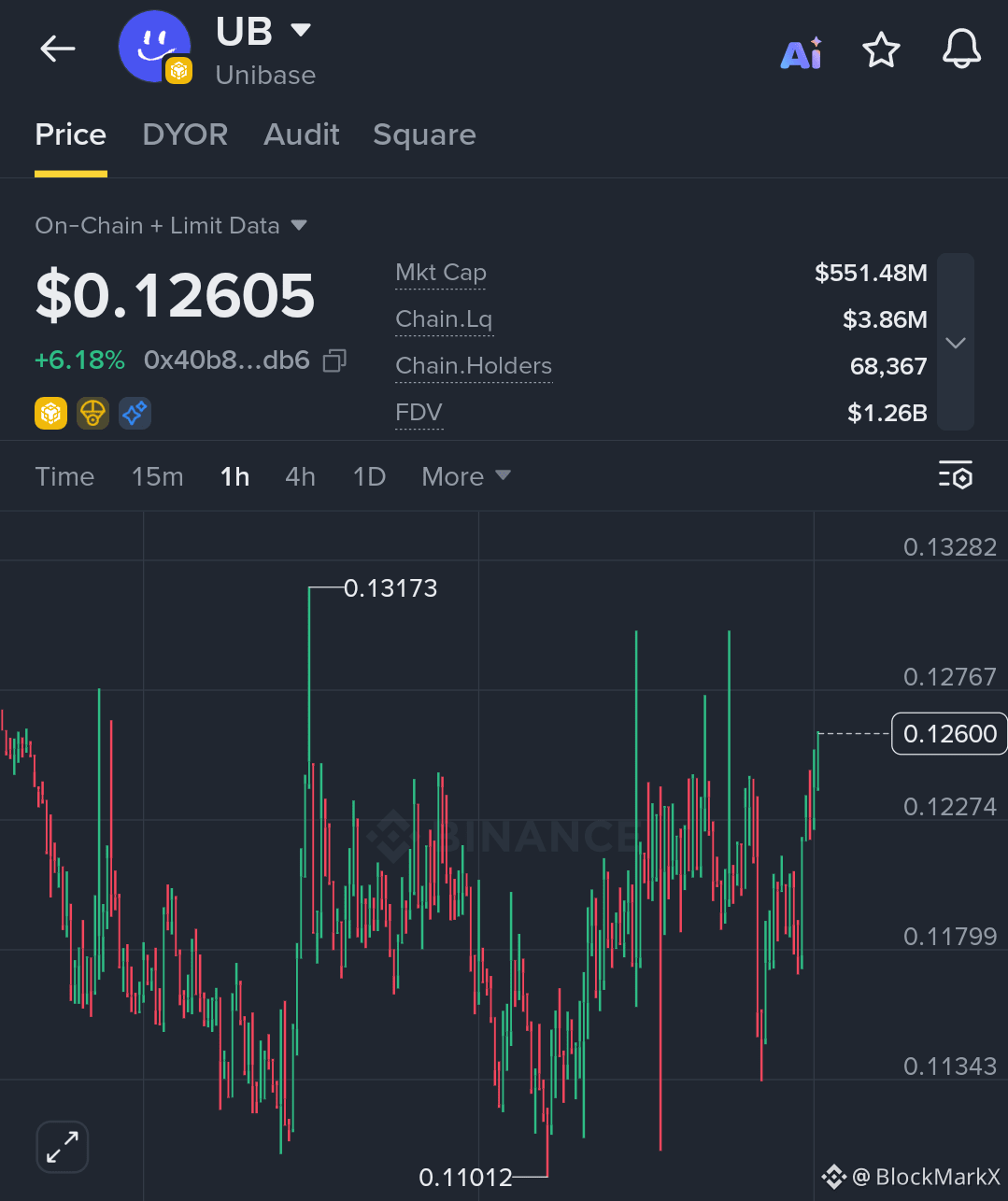Image resolution: width=1008 pixels, height=1201 pixels.
Task: Switch to the Audit tab
Action: pyautogui.click(x=302, y=134)
